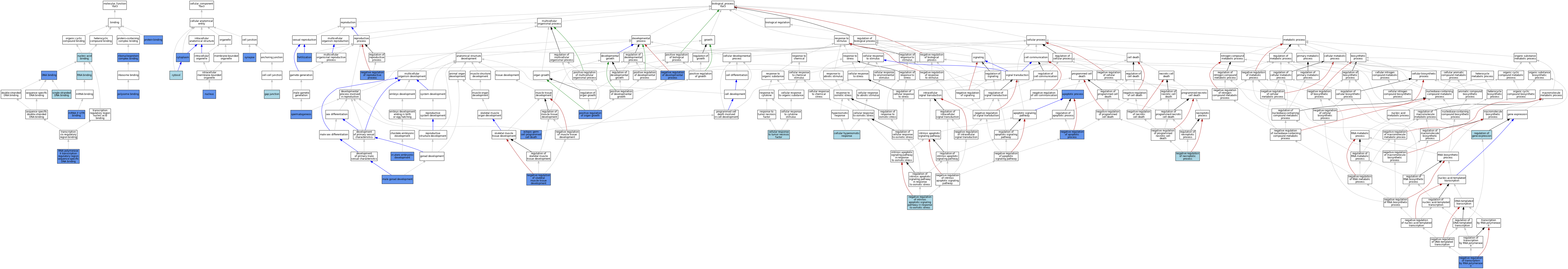Image resolution: width=1568 pixels, height=269 pixels.
Task: Select the blue 'DNA binding' node
Action: click(49, 76)
